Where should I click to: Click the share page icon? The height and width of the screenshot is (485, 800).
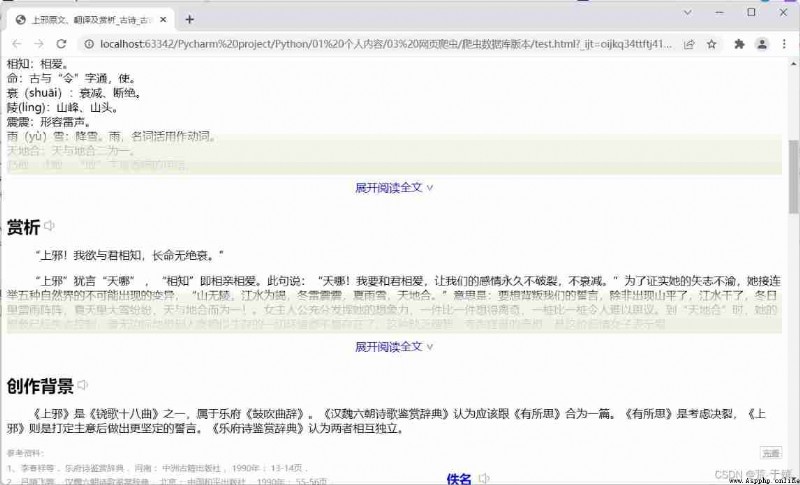(x=689, y=44)
